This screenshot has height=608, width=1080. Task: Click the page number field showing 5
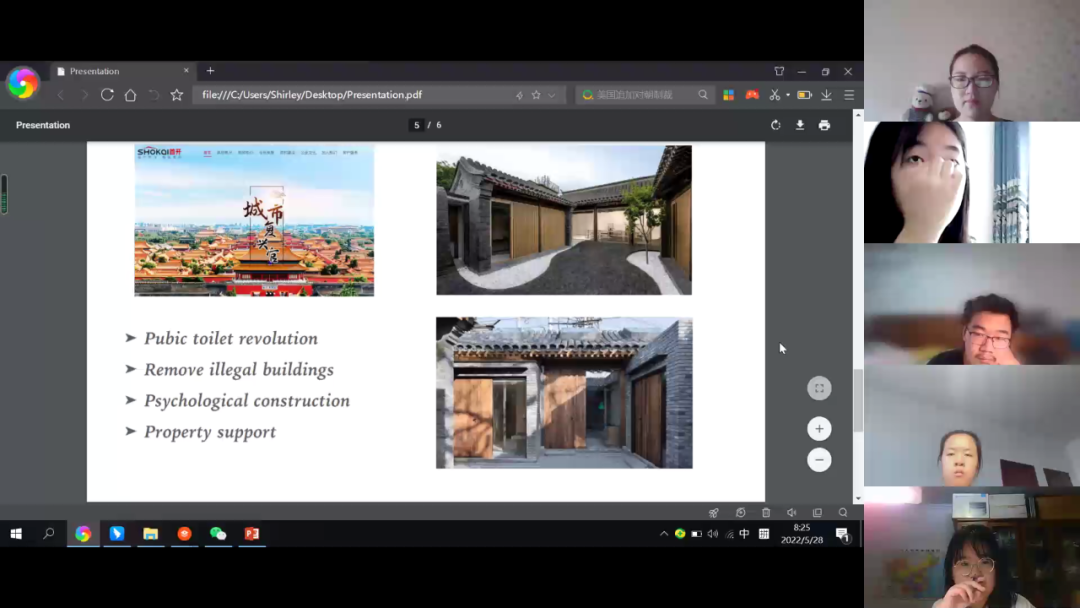click(416, 125)
